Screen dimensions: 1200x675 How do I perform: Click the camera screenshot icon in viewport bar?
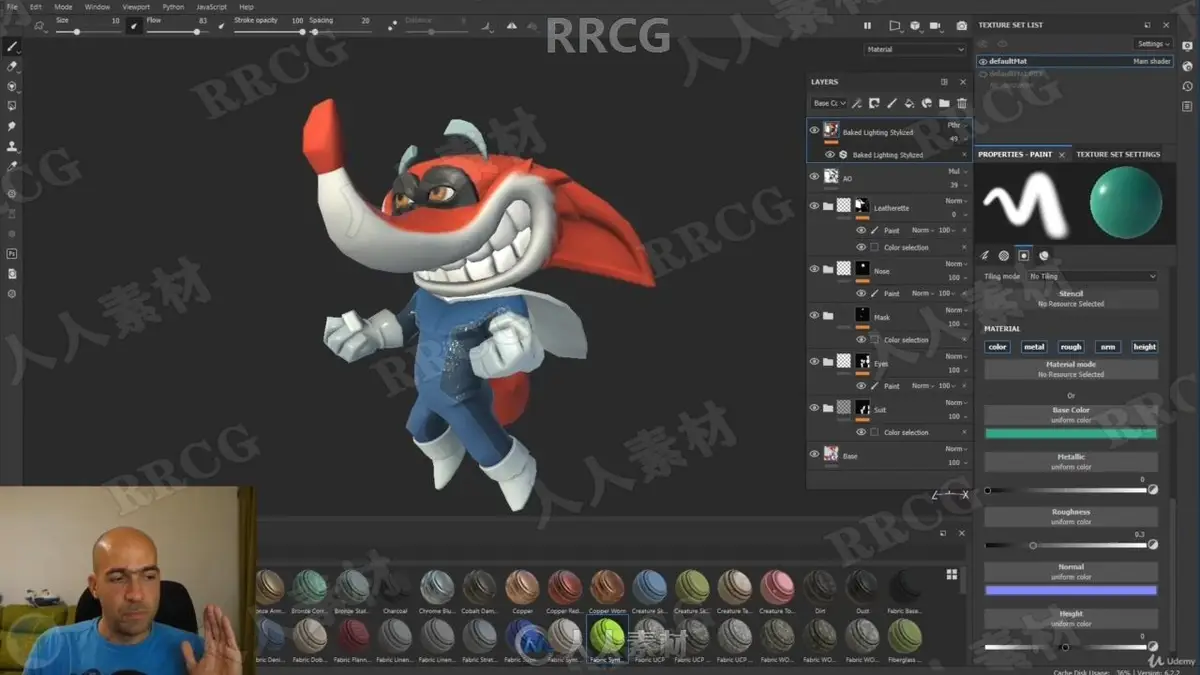[x=962, y=26]
